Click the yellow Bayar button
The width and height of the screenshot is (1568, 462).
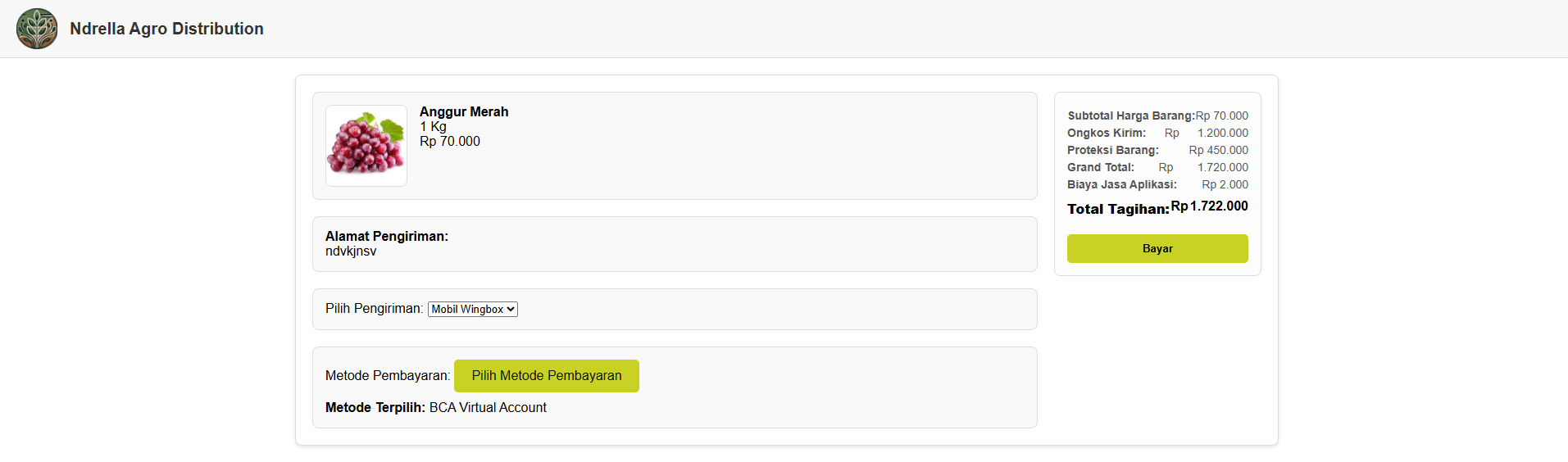(1157, 248)
